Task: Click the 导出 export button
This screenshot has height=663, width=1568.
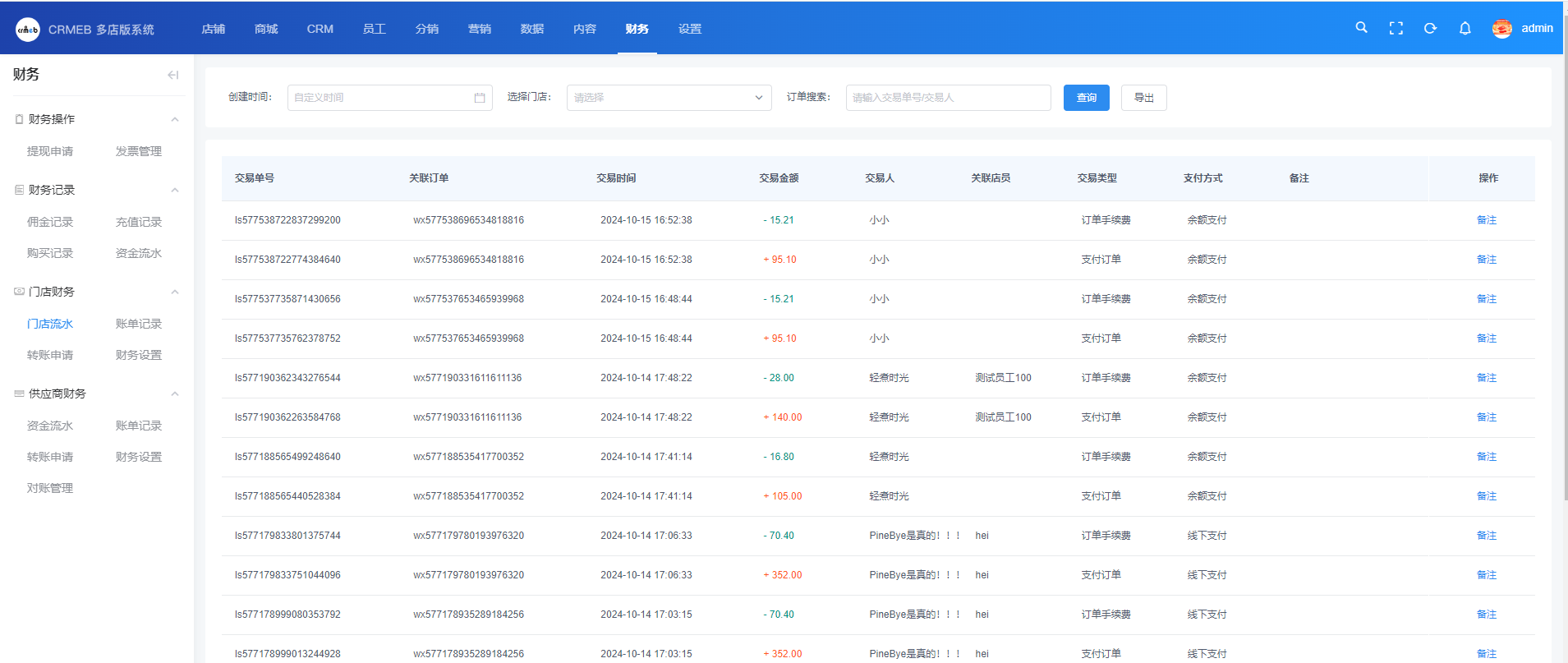Action: click(x=1143, y=98)
